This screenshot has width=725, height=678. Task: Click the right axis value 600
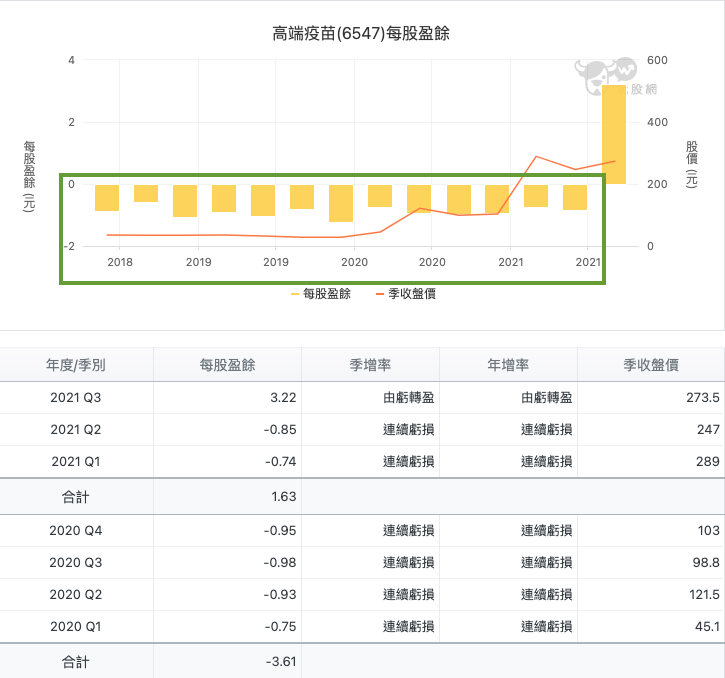tap(657, 60)
